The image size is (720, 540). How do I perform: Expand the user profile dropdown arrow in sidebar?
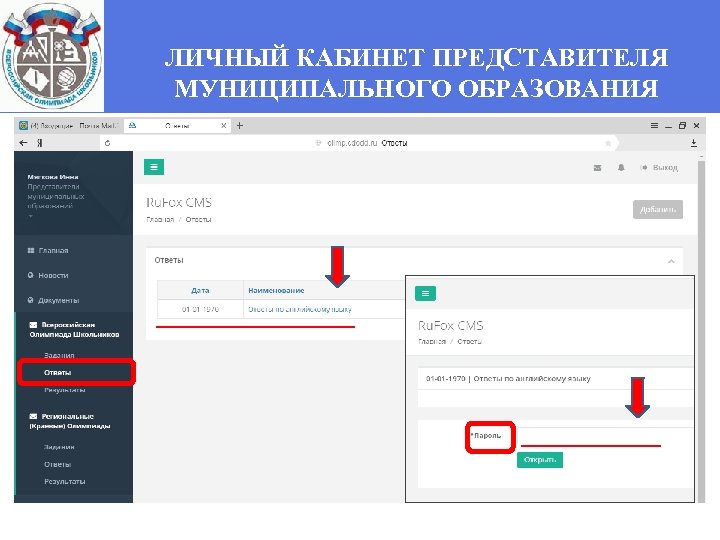30,216
